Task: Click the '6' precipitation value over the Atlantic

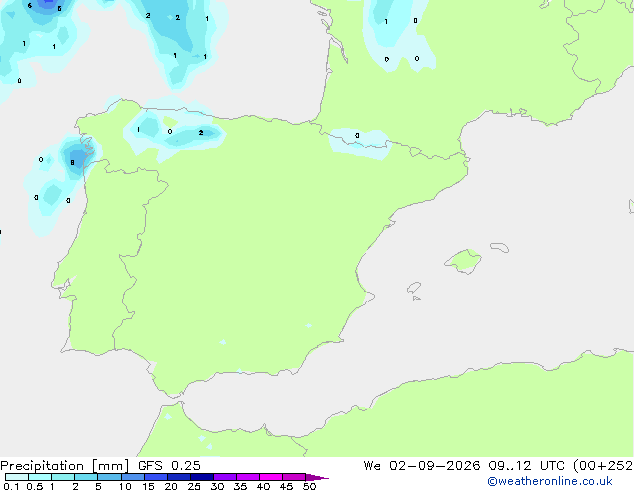Action: (x=30, y=6)
